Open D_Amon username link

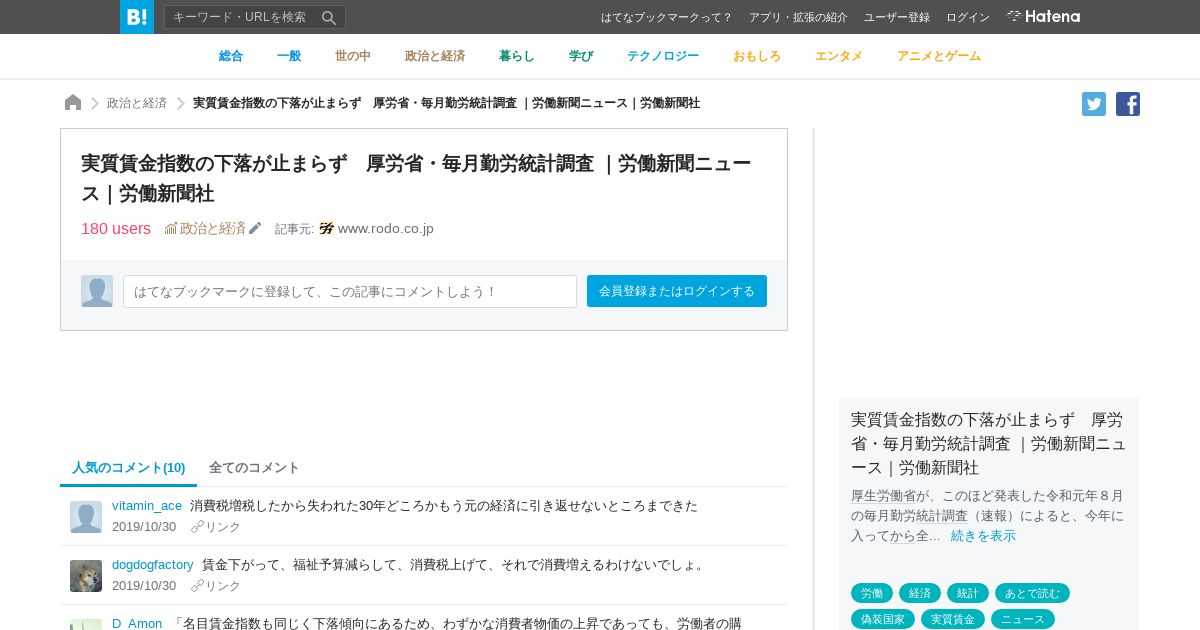(137, 623)
